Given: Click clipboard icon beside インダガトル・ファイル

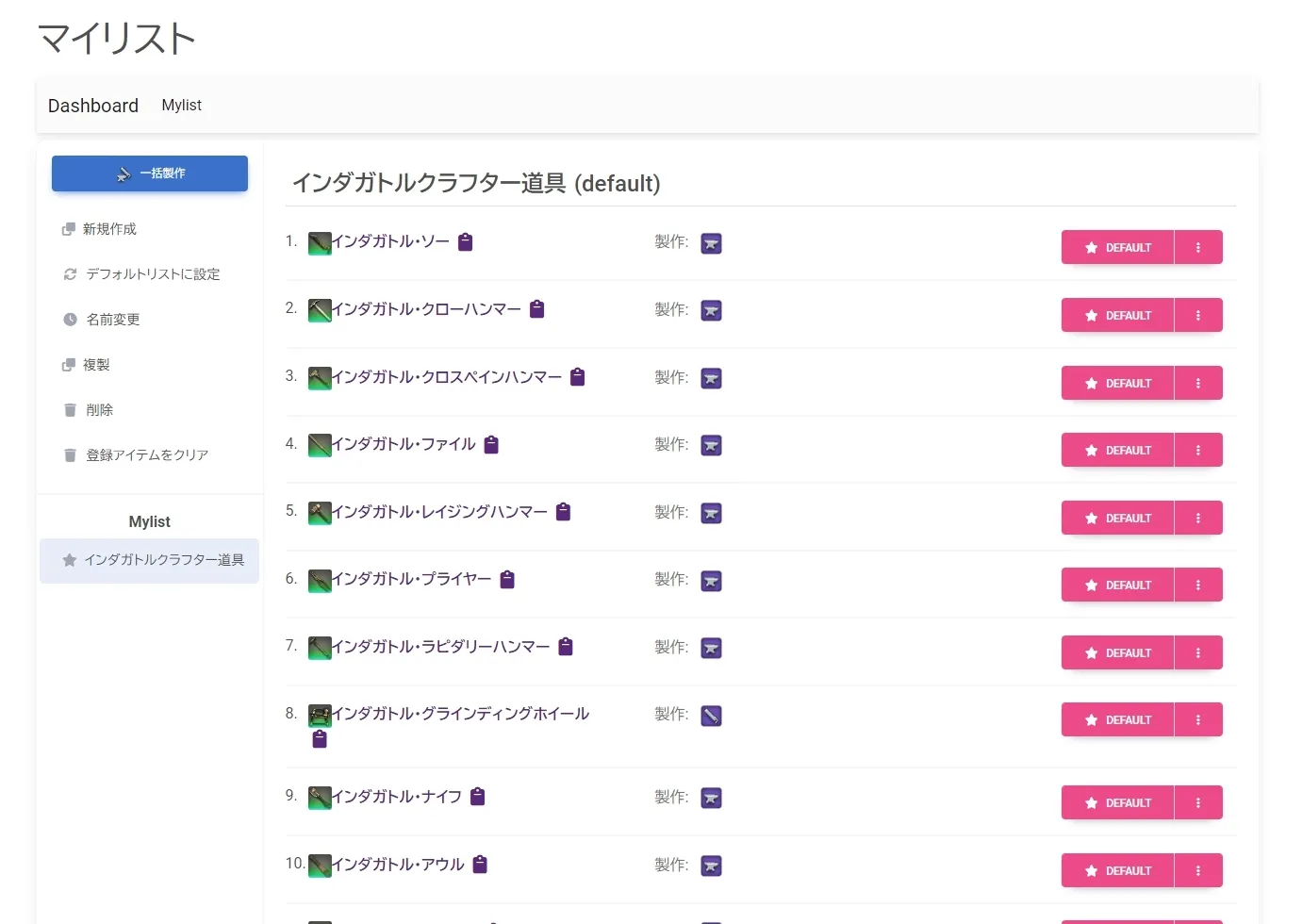Looking at the screenshot, I should [x=491, y=444].
